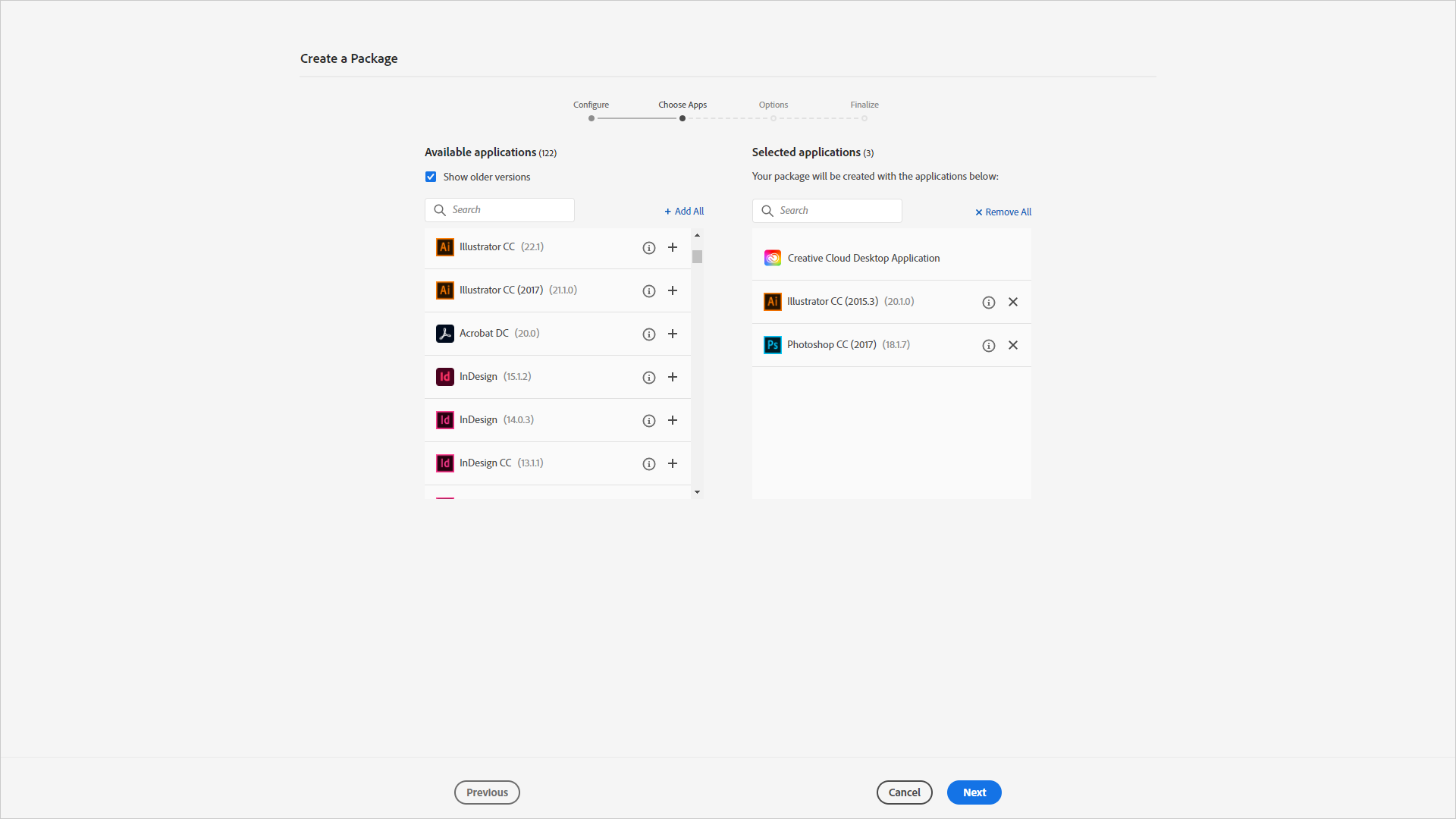Click the selected Illustrator CC (2015.3) icon
This screenshot has width=1456, height=819.
[773, 302]
